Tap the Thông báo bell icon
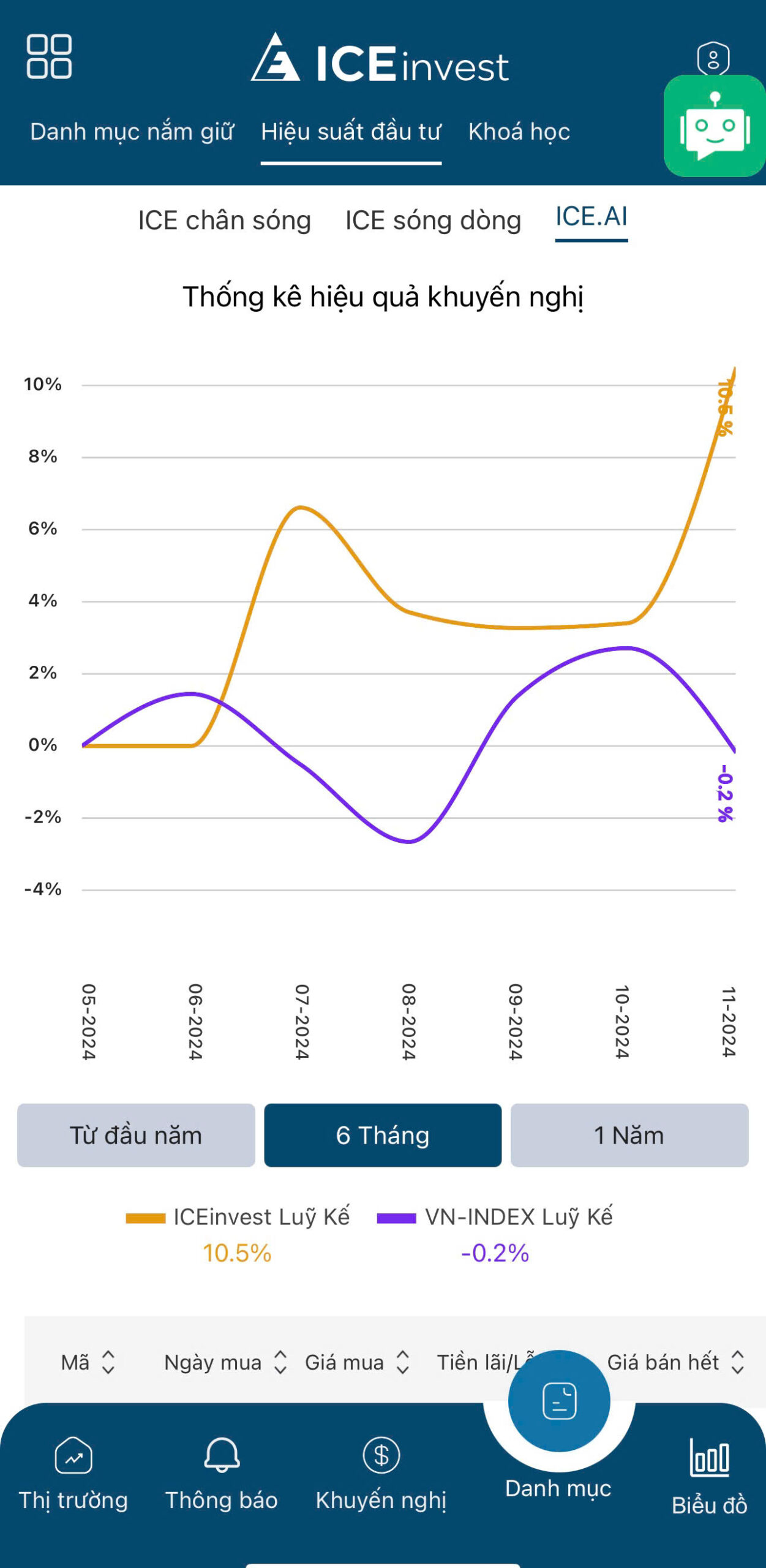The width and height of the screenshot is (766, 1568). [x=222, y=1455]
